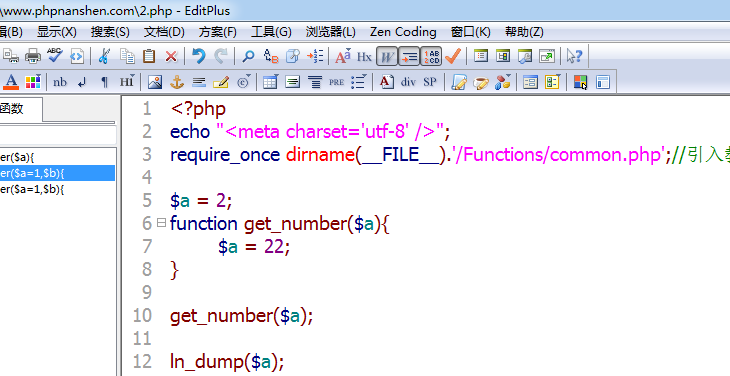
Task: Click the red A page icon
Action: pyautogui.click(x=386, y=82)
